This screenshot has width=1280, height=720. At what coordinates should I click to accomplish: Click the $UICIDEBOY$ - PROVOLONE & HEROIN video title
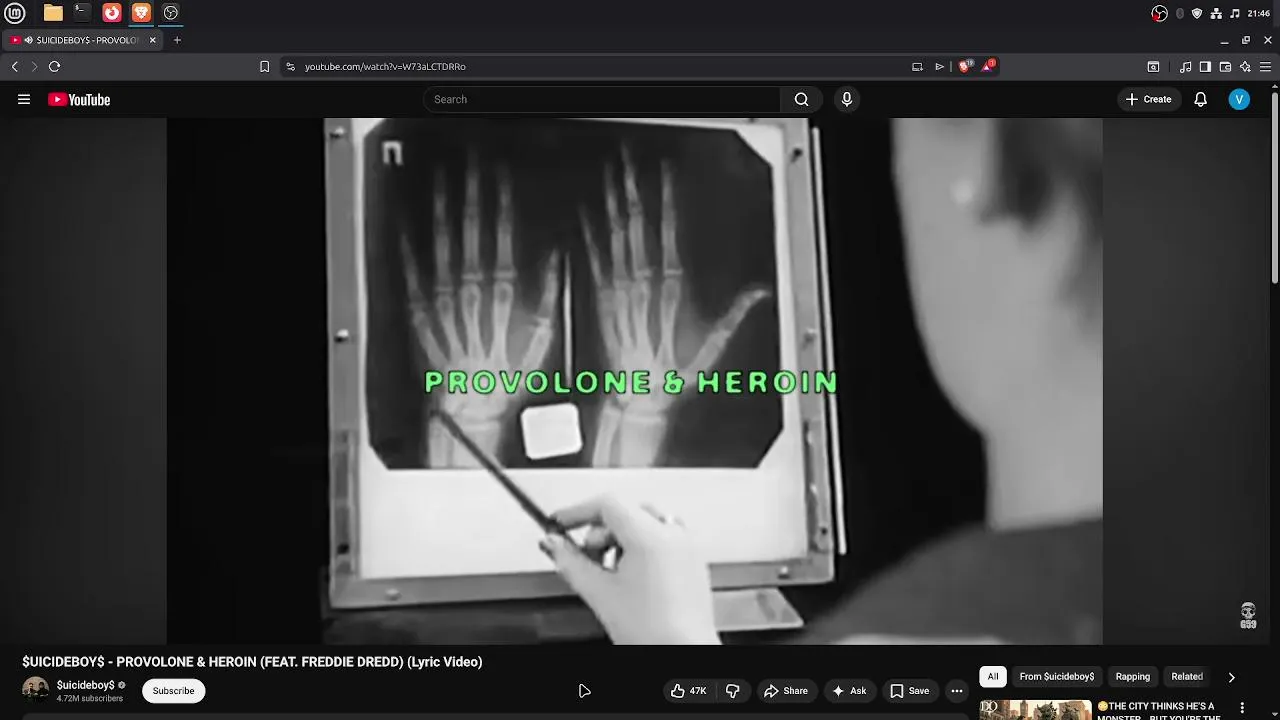point(252,662)
